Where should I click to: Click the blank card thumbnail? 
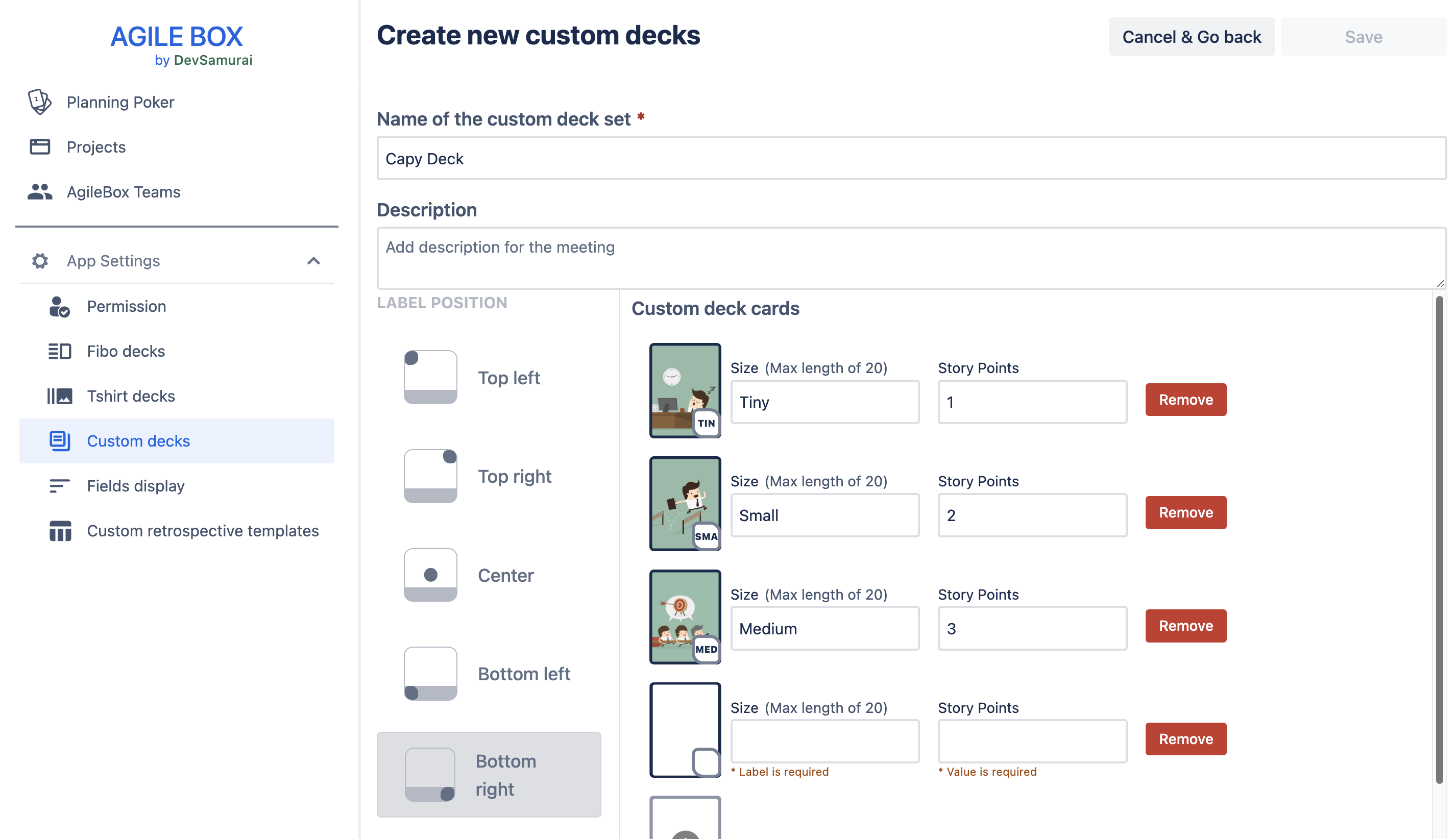click(x=685, y=730)
